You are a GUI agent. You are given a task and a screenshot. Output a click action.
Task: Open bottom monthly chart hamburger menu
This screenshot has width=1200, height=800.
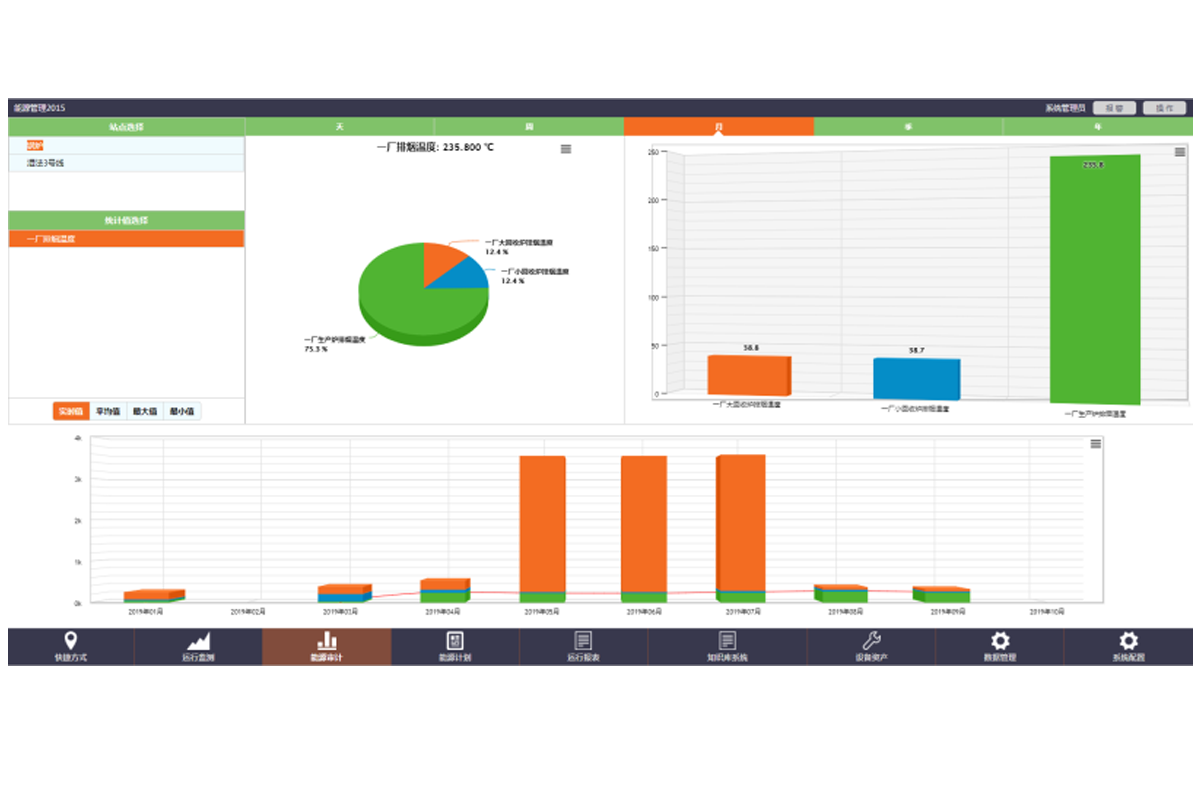tap(1096, 444)
